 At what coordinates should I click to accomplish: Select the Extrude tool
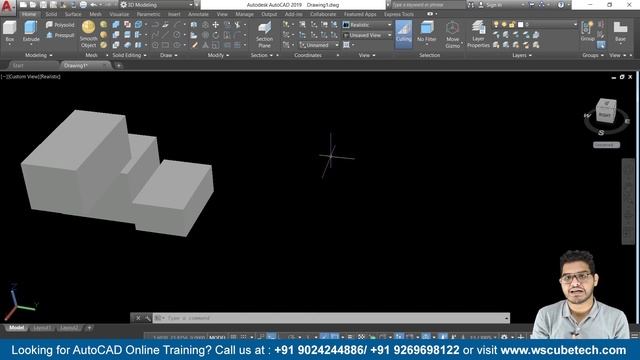[31, 32]
